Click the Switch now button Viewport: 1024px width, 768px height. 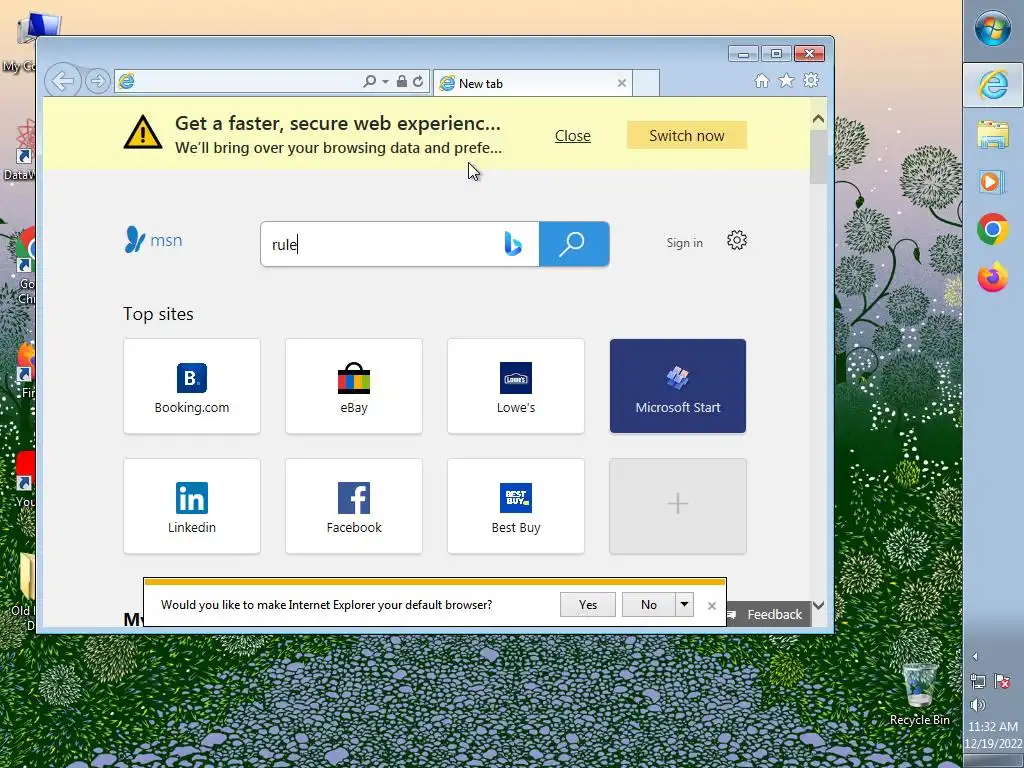pos(686,135)
